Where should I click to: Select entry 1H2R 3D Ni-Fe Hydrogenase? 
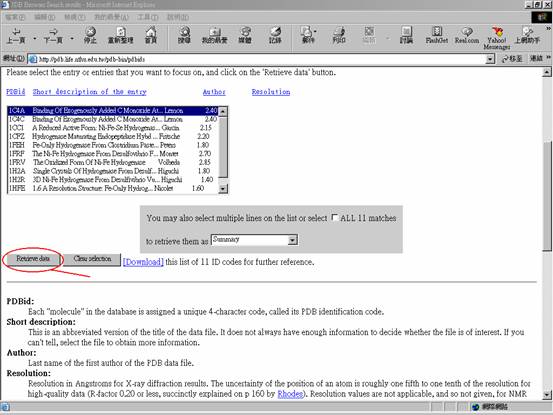113,180
